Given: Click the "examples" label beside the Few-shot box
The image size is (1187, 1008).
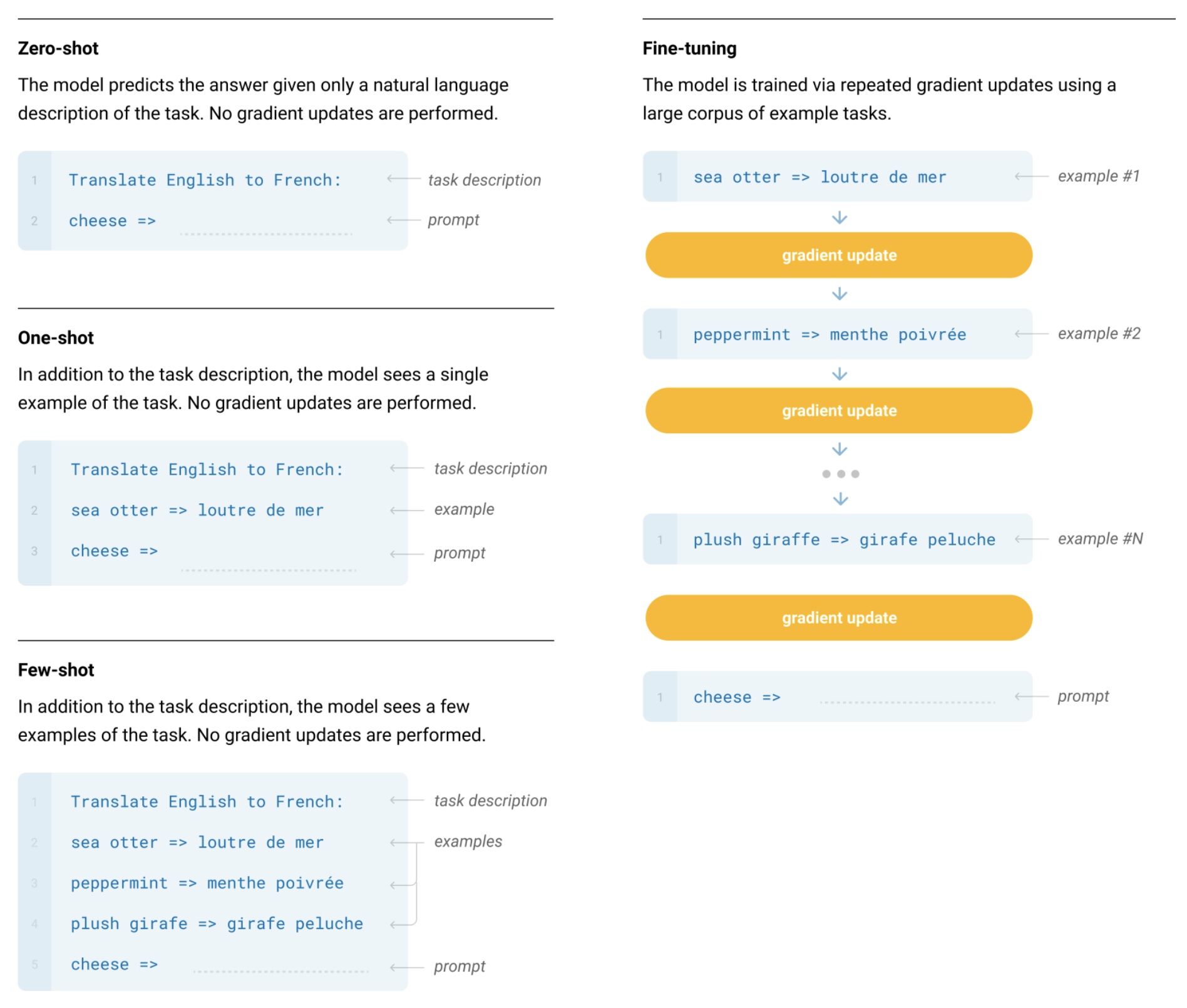Looking at the screenshot, I should (x=468, y=841).
